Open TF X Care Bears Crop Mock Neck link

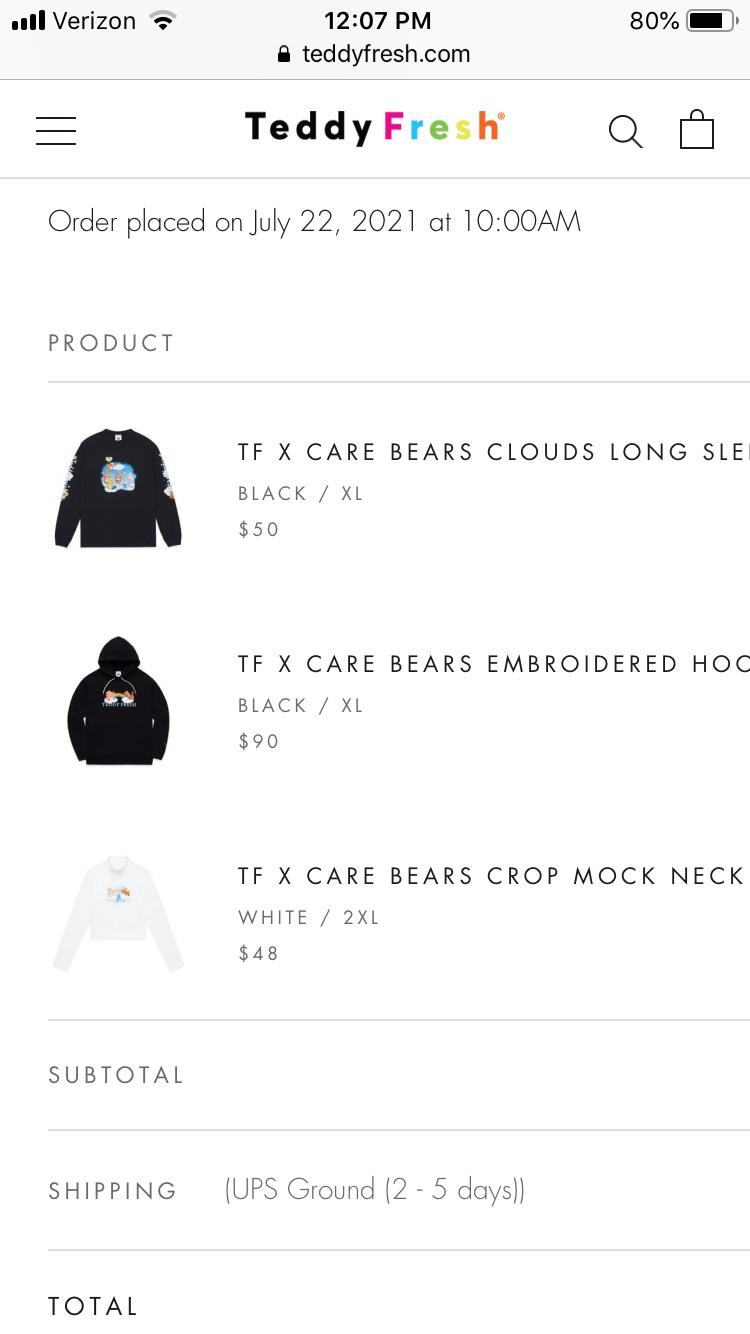pyautogui.click(x=490, y=876)
